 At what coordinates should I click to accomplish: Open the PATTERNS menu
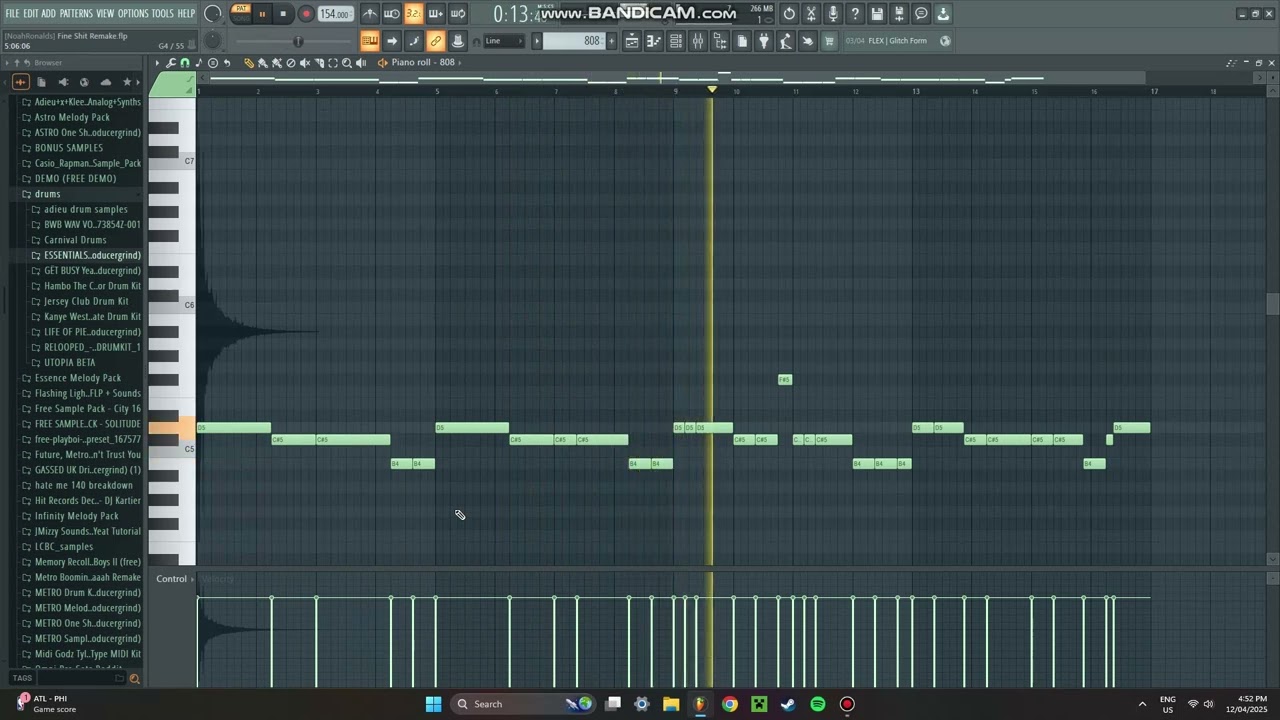coord(76,13)
